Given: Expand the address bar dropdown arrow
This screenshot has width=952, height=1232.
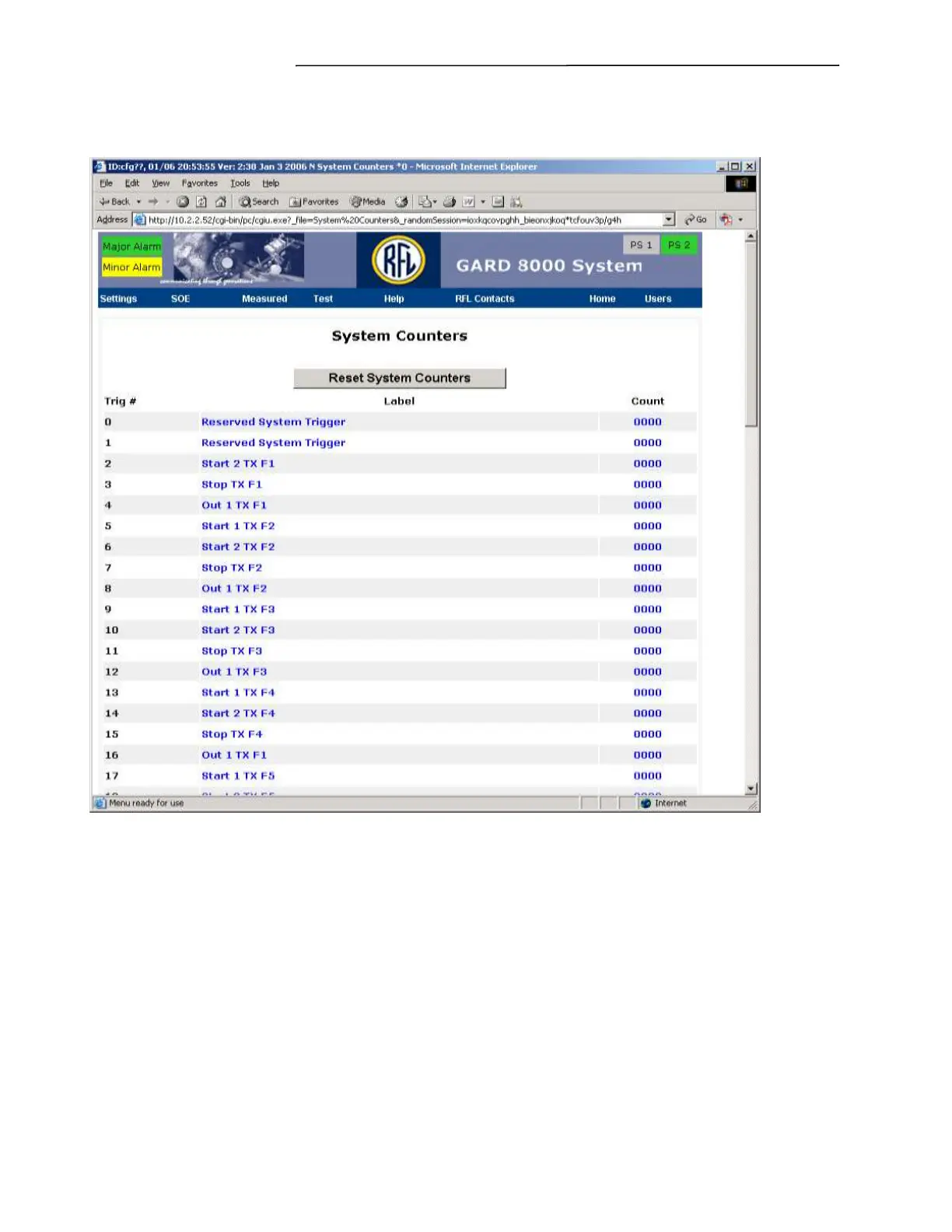Looking at the screenshot, I should click(x=669, y=219).
